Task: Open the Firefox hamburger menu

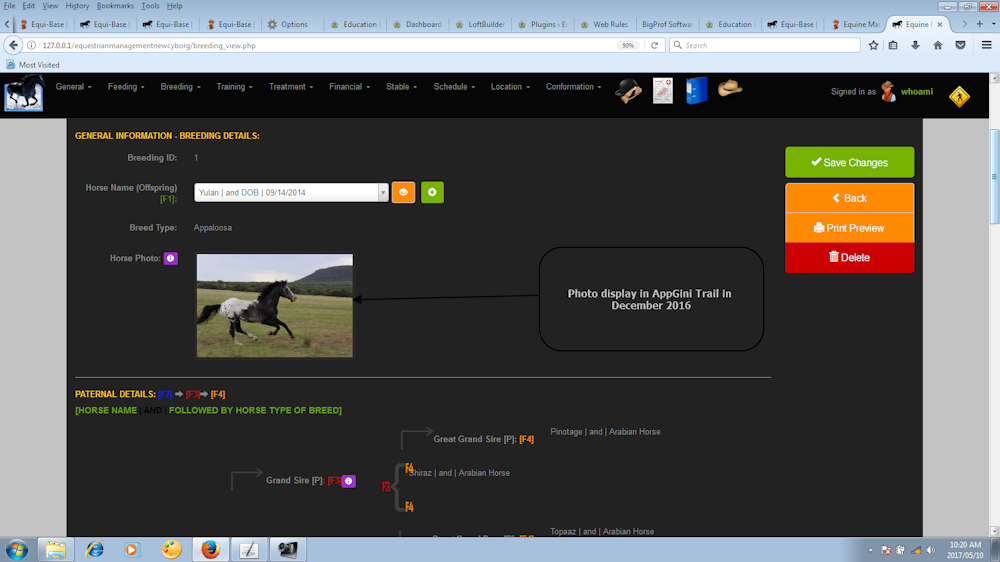Action: [x=987, y=45]
